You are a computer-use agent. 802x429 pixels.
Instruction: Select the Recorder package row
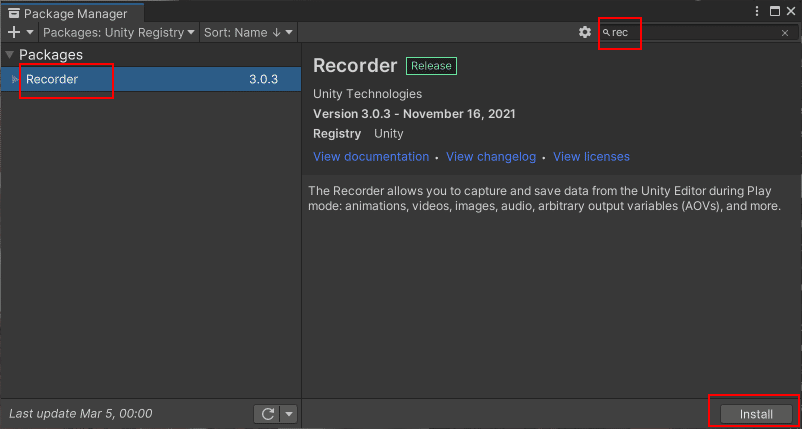(x=151, y=79)
